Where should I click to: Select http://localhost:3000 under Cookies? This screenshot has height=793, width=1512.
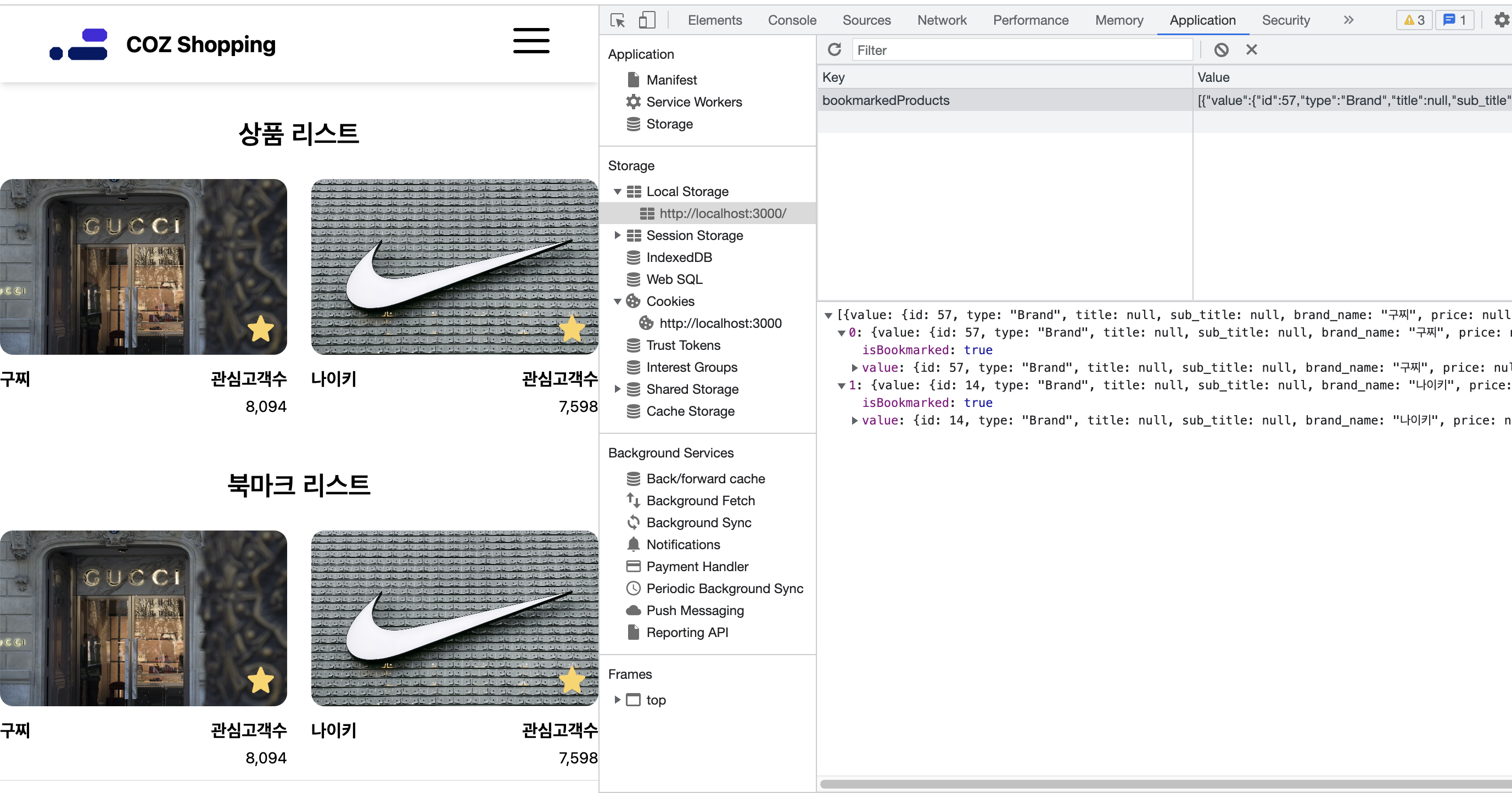(720, 323)
